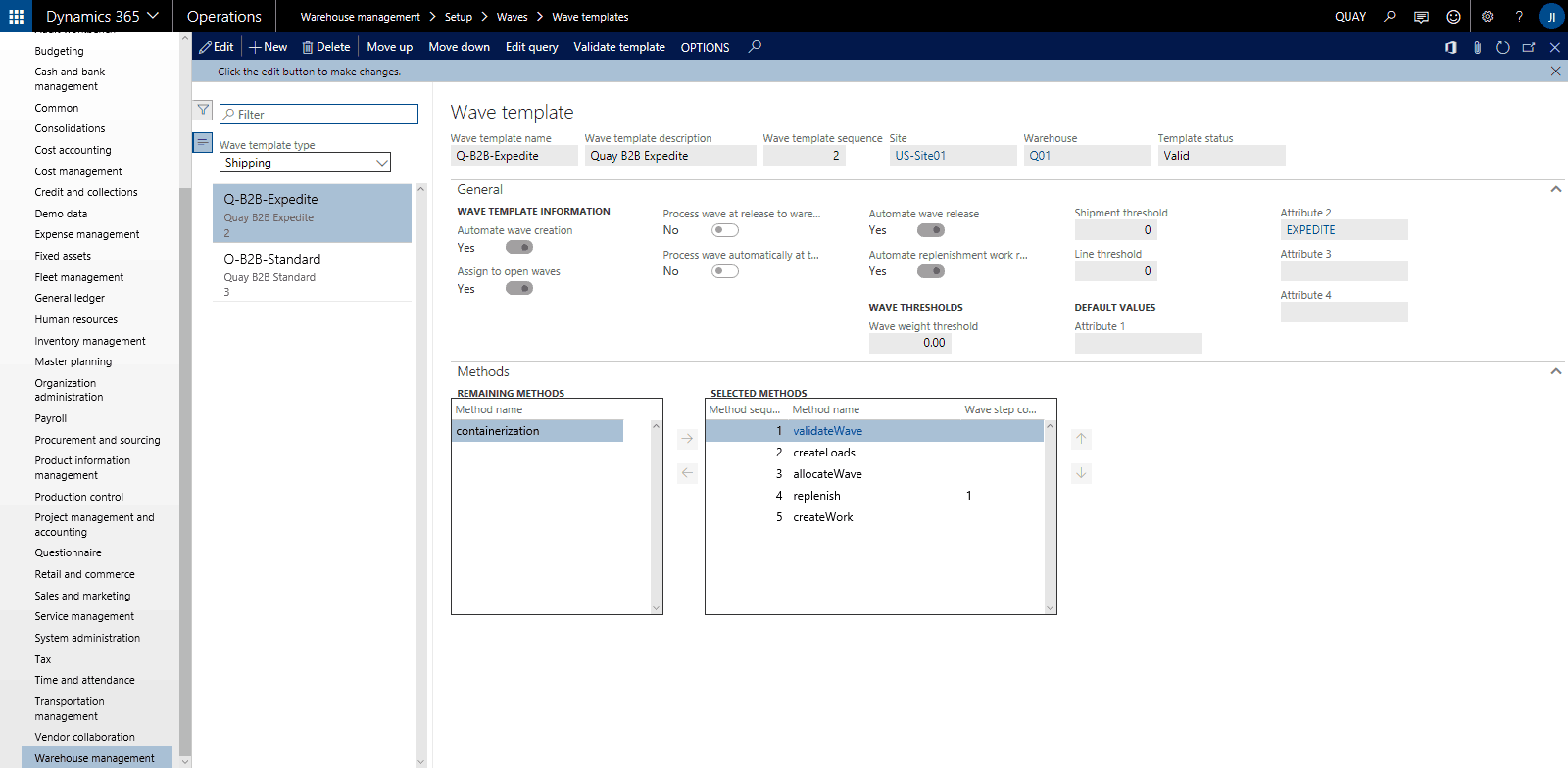
Task: Click the attachments paperclip icon
Action: tap(1477, 47)
